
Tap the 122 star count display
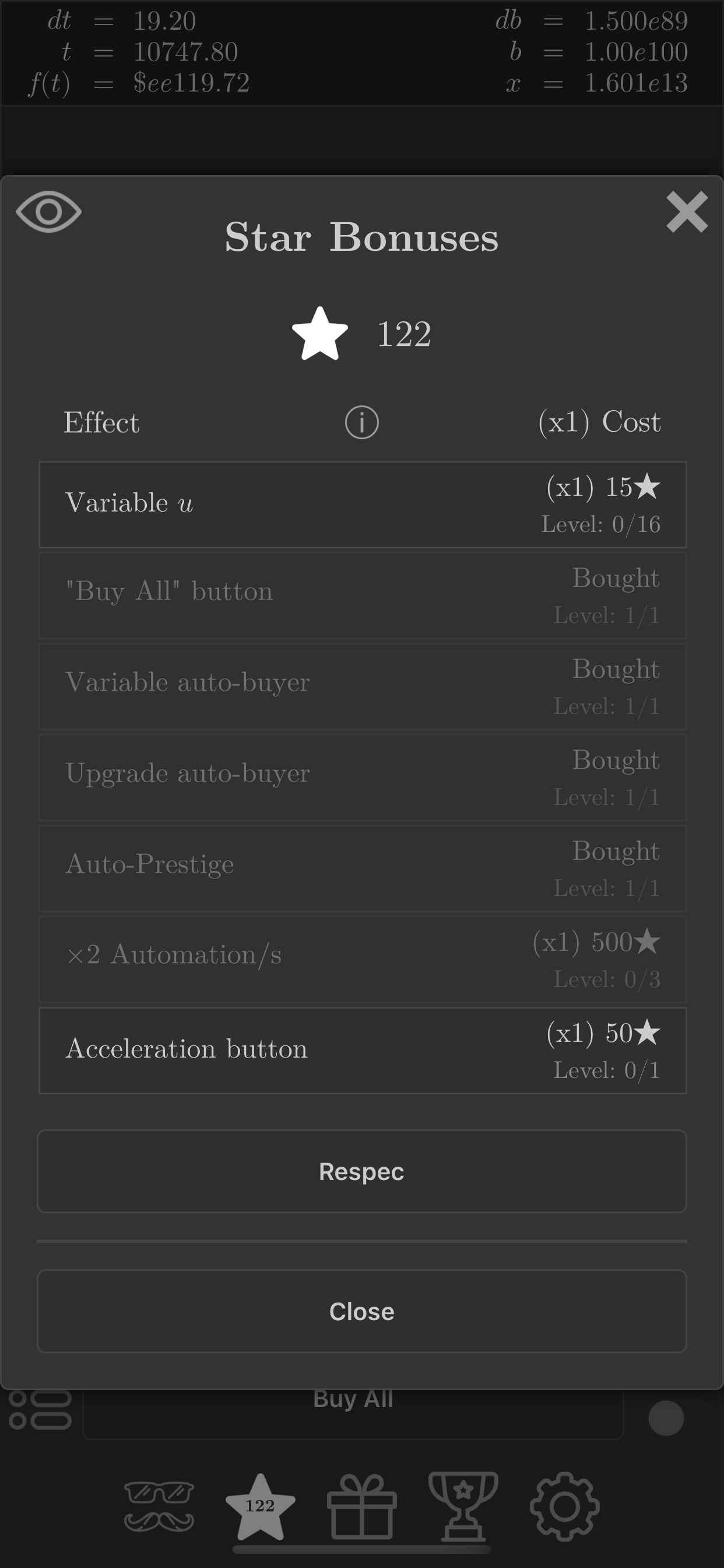(x=403, y=334)
